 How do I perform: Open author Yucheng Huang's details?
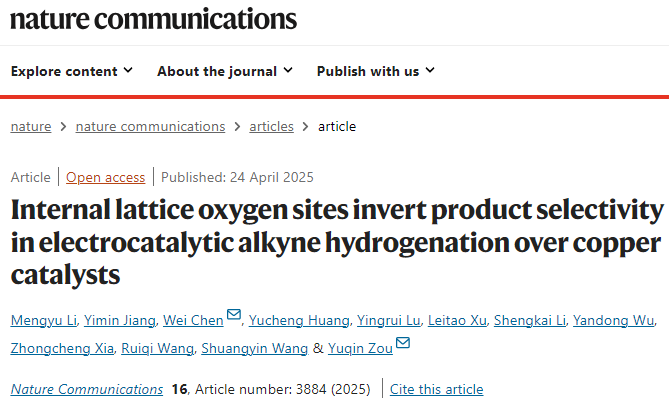[299, 320]
